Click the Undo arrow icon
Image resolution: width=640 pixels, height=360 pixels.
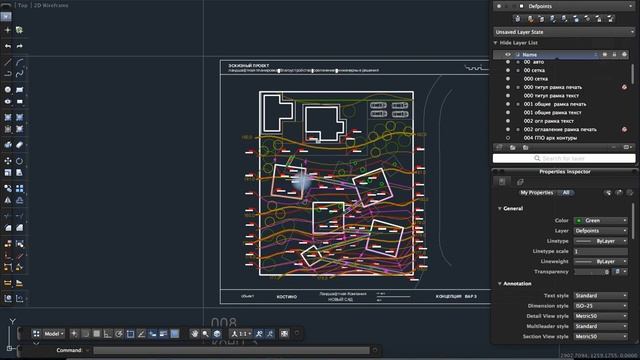[8, 46]
